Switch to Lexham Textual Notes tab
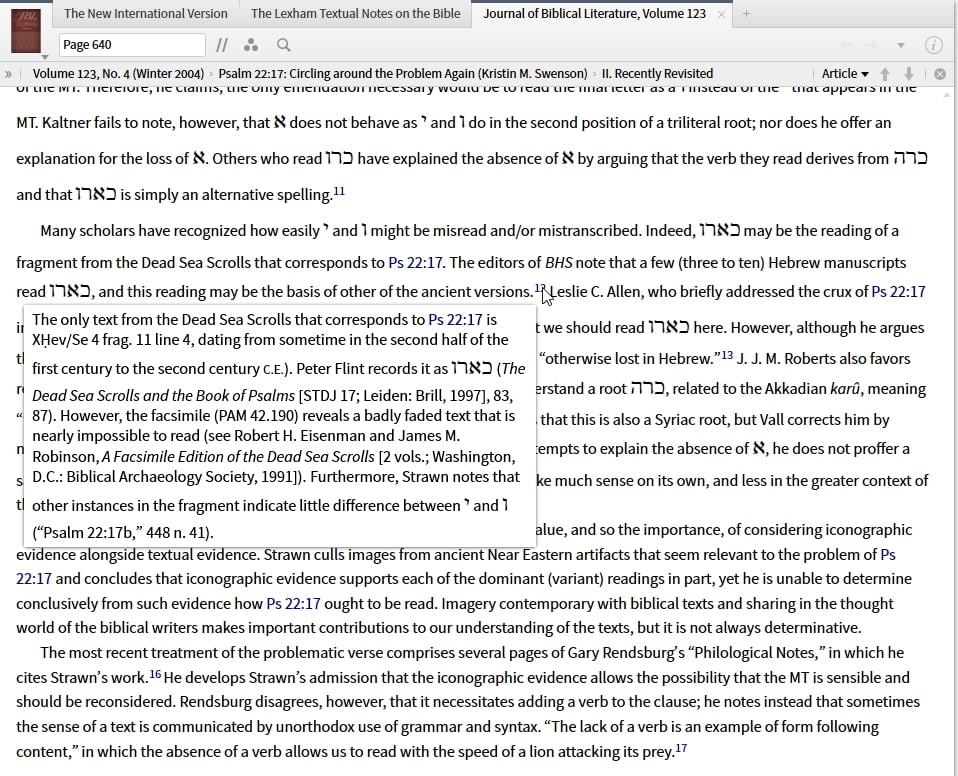Viewport: 958px width, 776px height. coord(356,13)
